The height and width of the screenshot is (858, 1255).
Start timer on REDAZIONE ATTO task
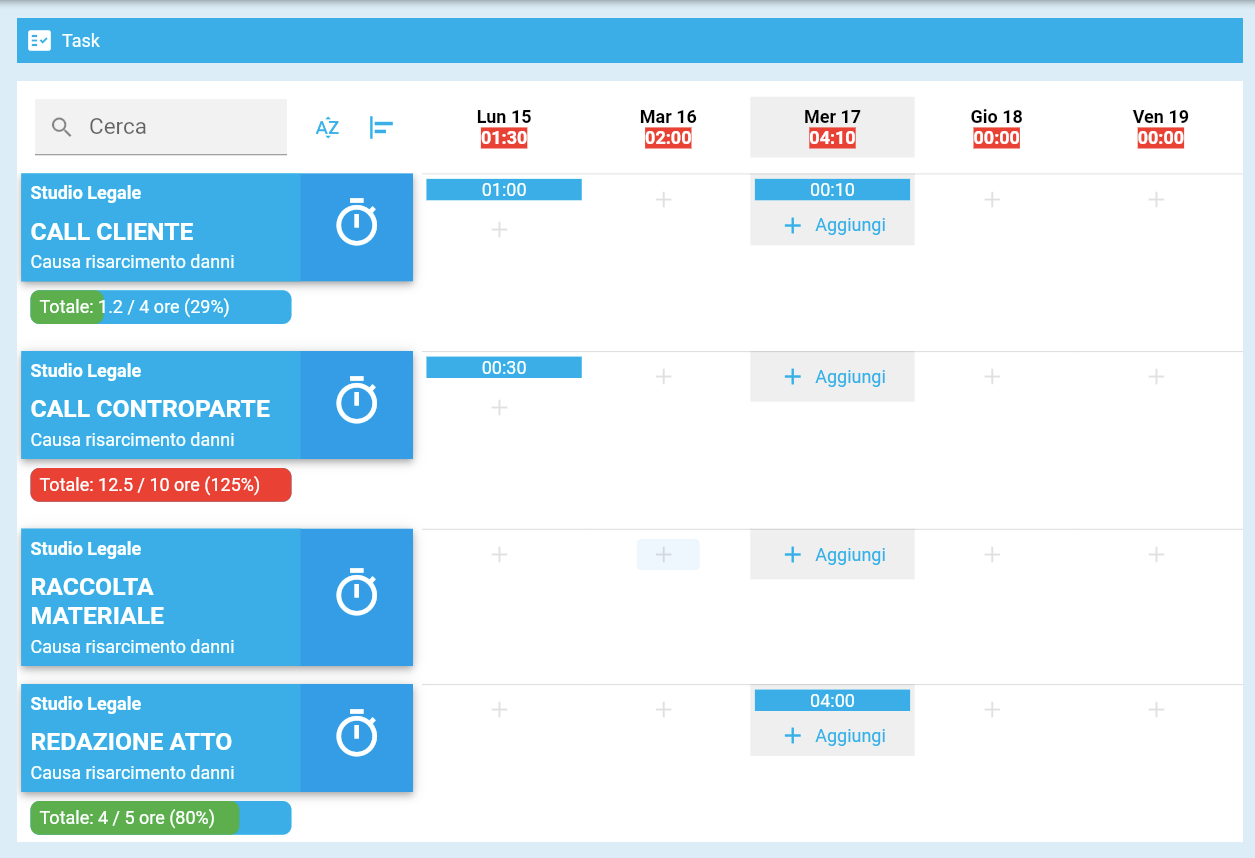[356, 736]
